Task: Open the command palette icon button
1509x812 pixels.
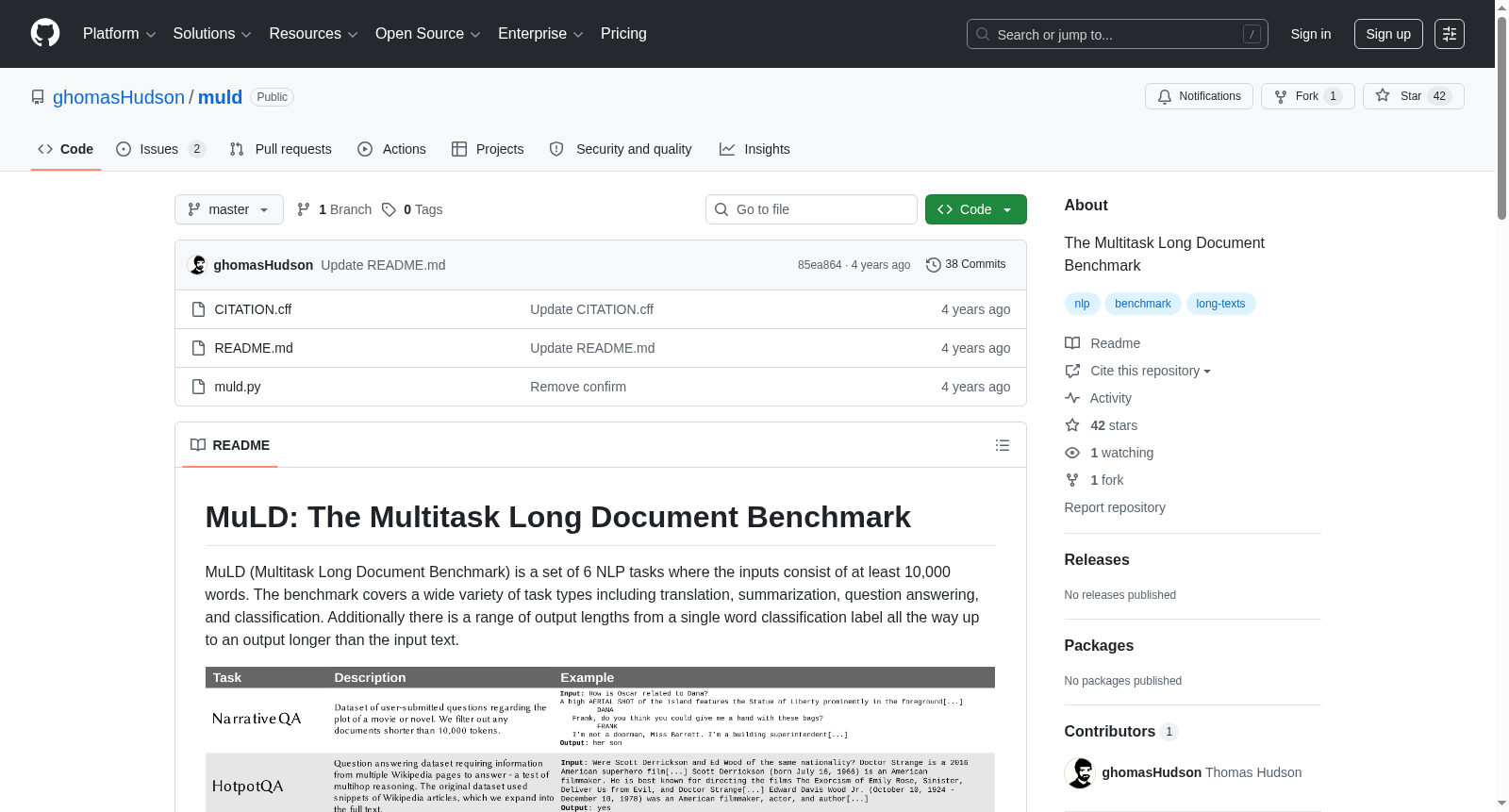Action: coord(1449,34)
